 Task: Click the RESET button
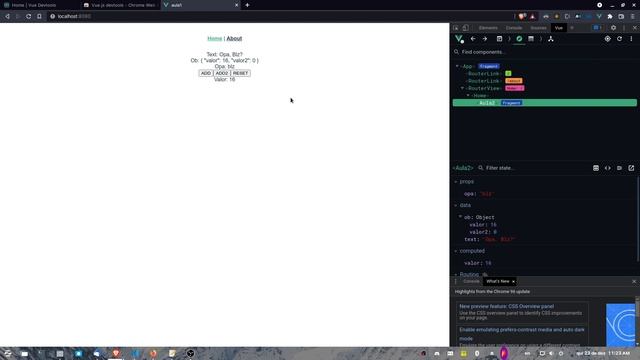pyautogui.click(x=240, y=73)
